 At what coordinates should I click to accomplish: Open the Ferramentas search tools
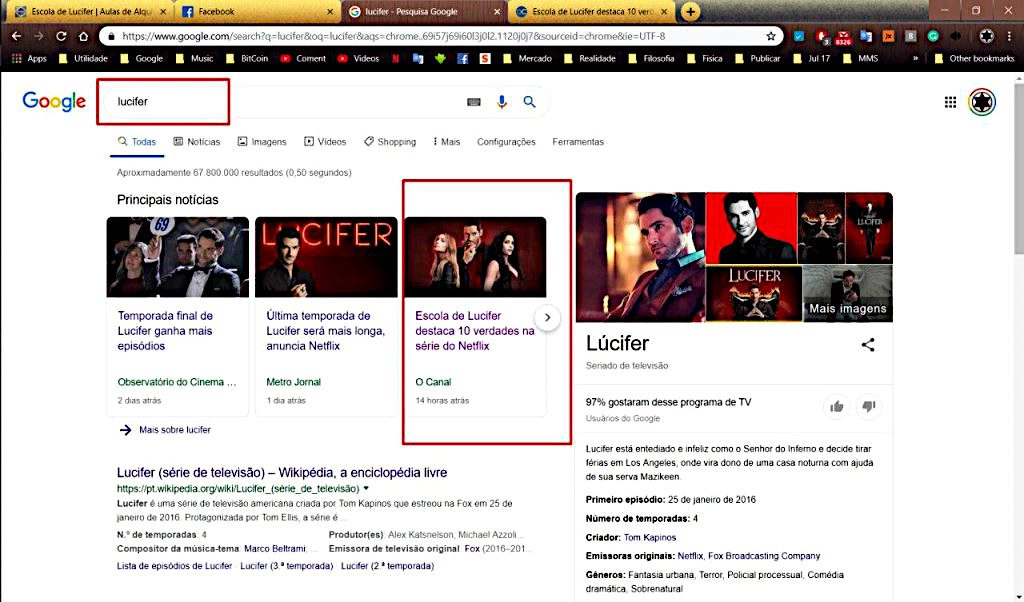[578, 142]
